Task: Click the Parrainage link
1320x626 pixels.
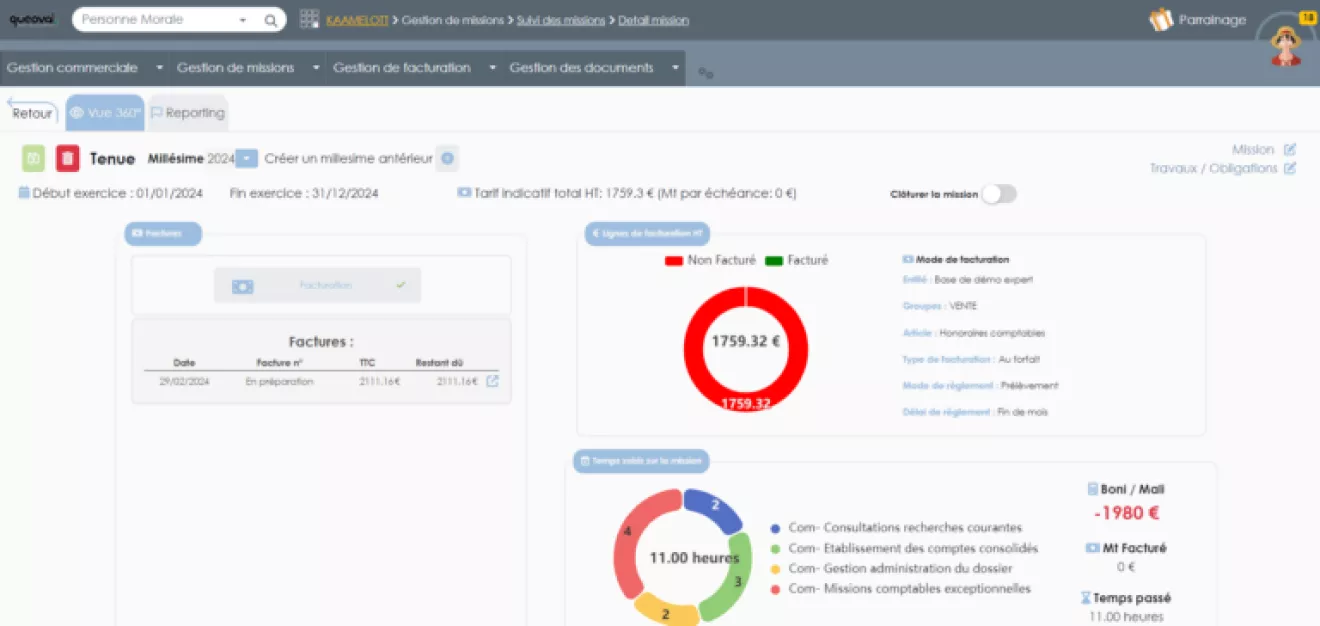Action: point(1212,19)
